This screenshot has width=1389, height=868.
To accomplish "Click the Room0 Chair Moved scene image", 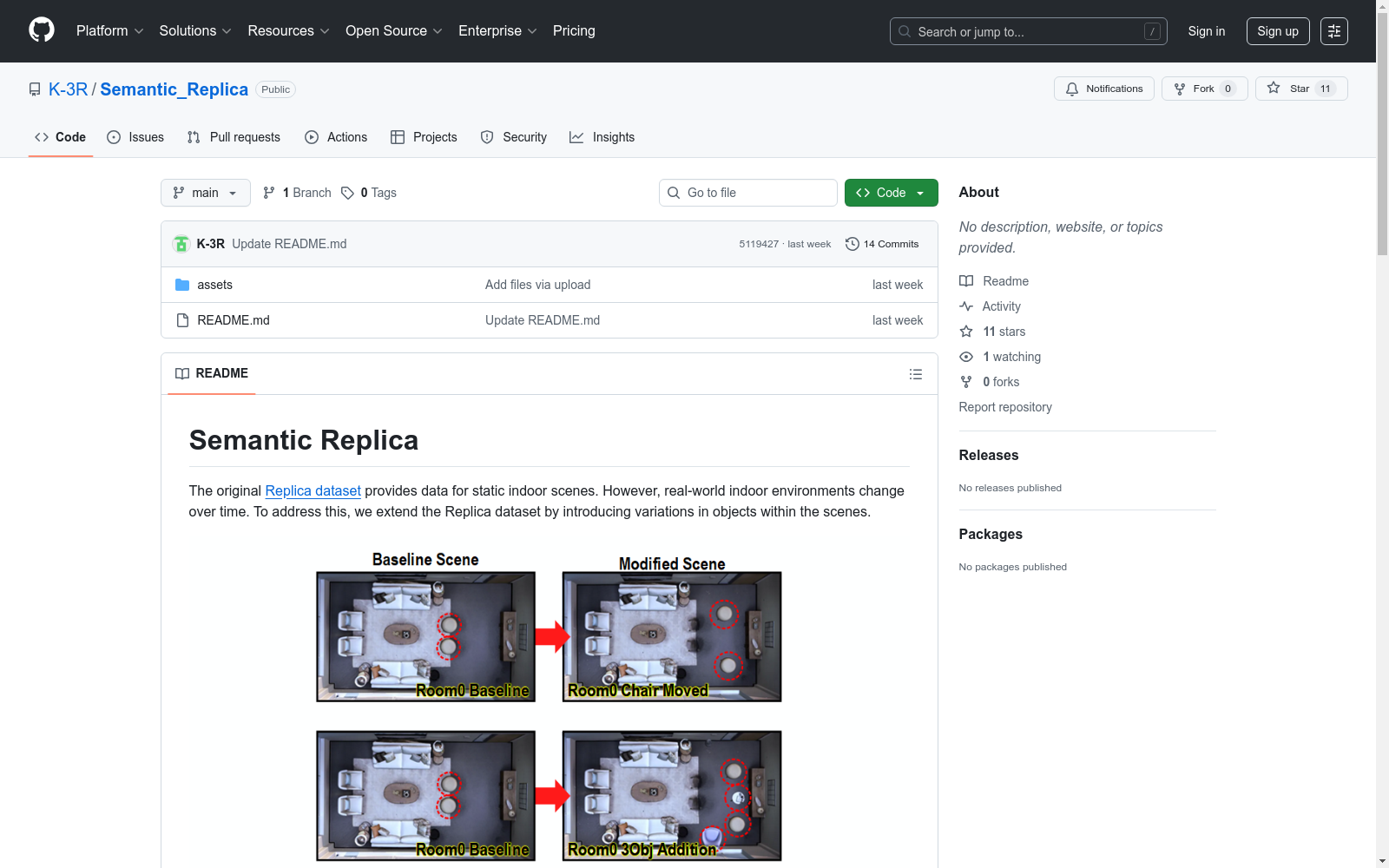I will point(672,636).
